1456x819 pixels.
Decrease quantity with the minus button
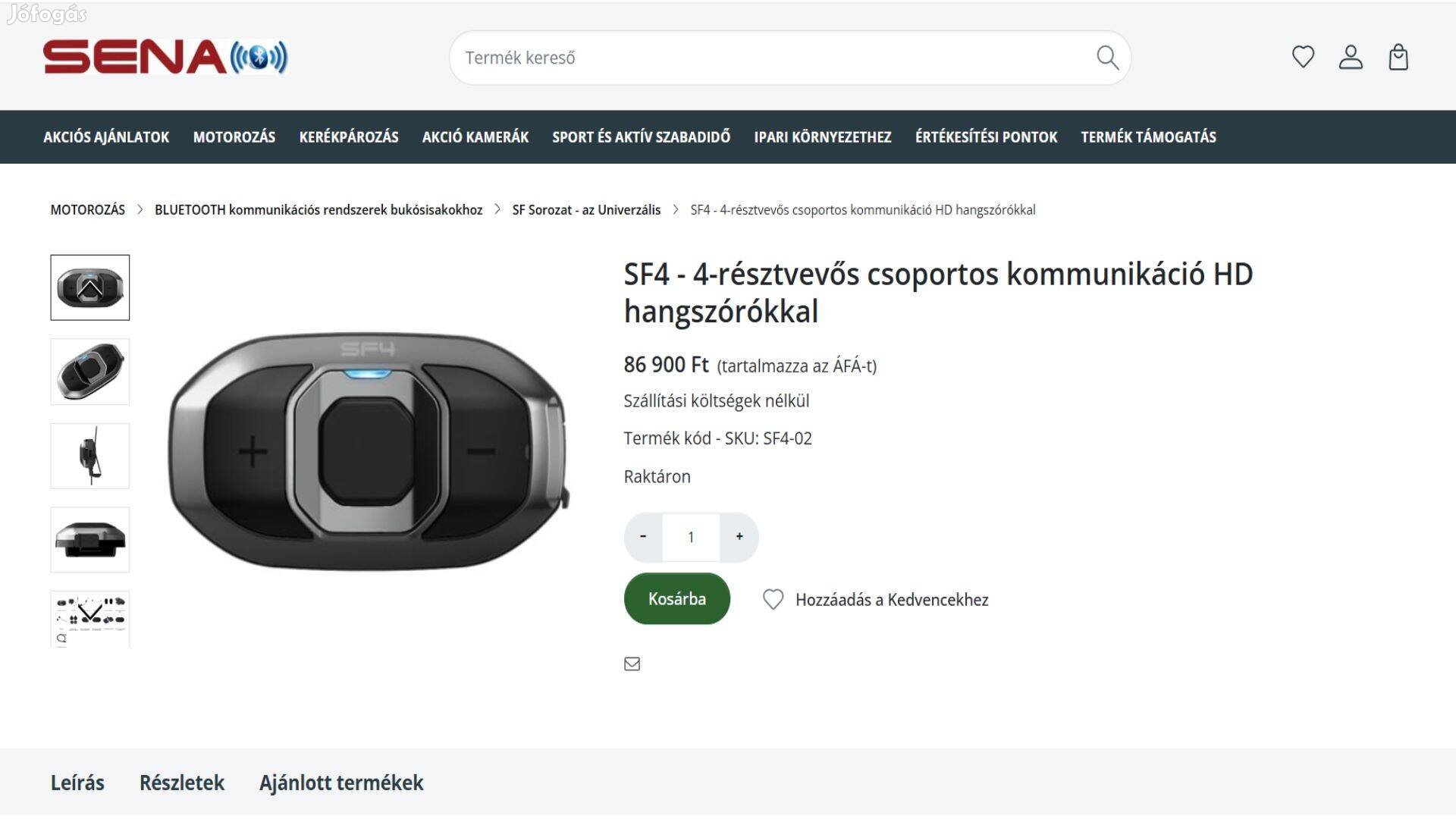[x=643, y=537]
